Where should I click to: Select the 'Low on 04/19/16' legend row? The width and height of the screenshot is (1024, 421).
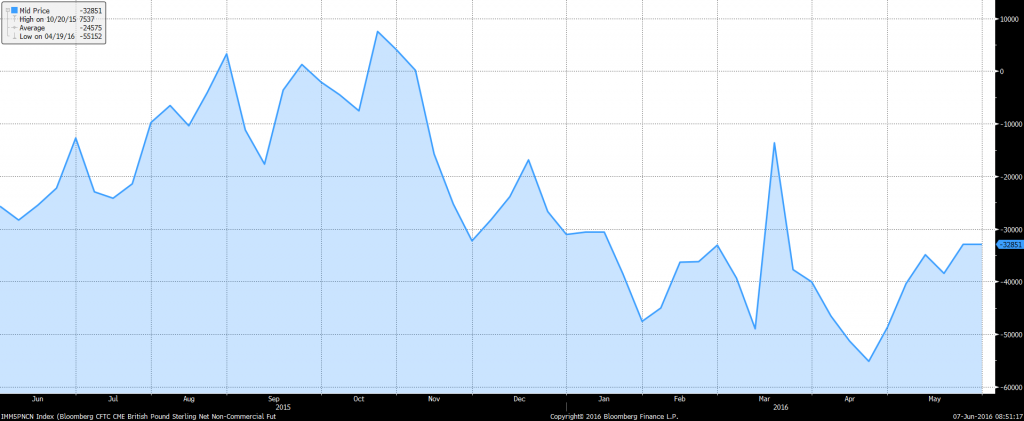tap(47, 37)
